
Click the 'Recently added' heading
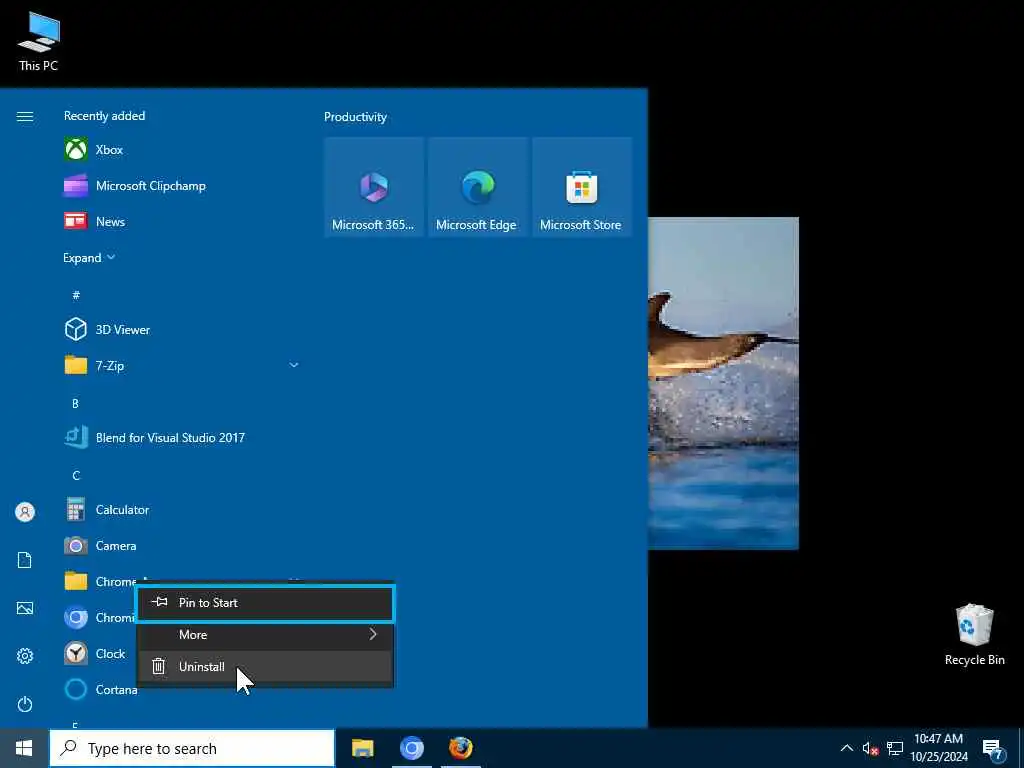(104, 116)
